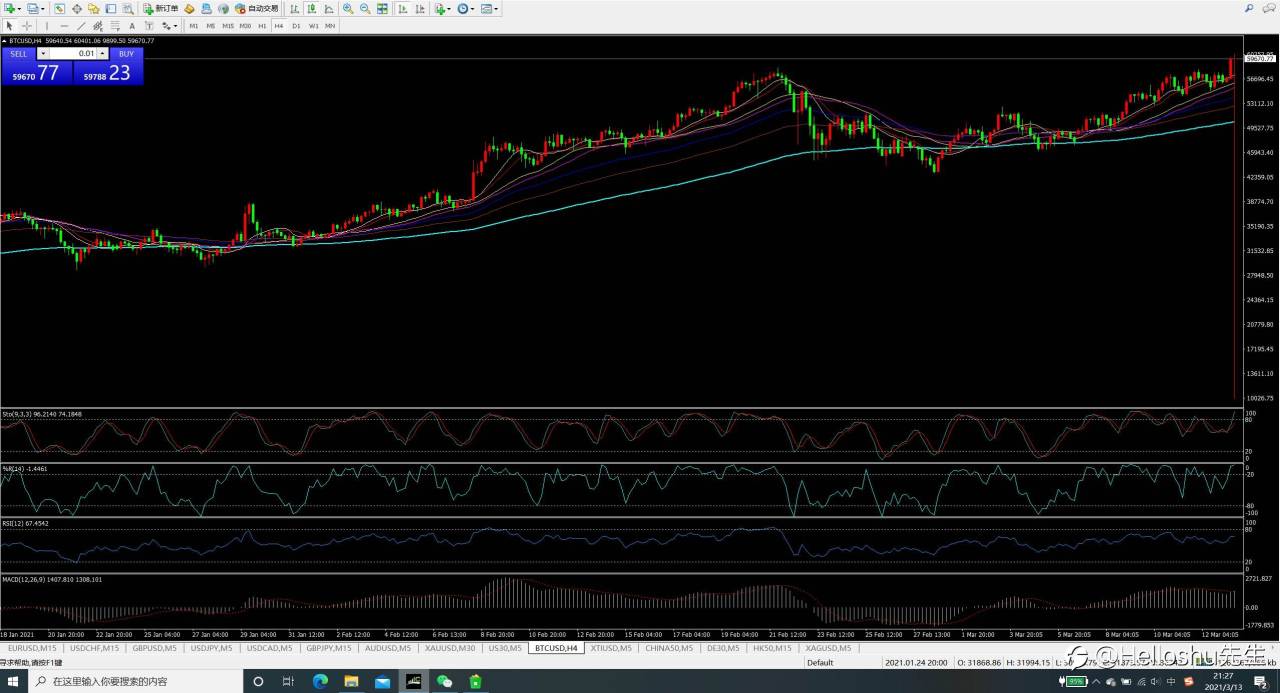1280x693 pixels.
Task: Open the new chart dropdown arrow
Action: coord(18,8)
